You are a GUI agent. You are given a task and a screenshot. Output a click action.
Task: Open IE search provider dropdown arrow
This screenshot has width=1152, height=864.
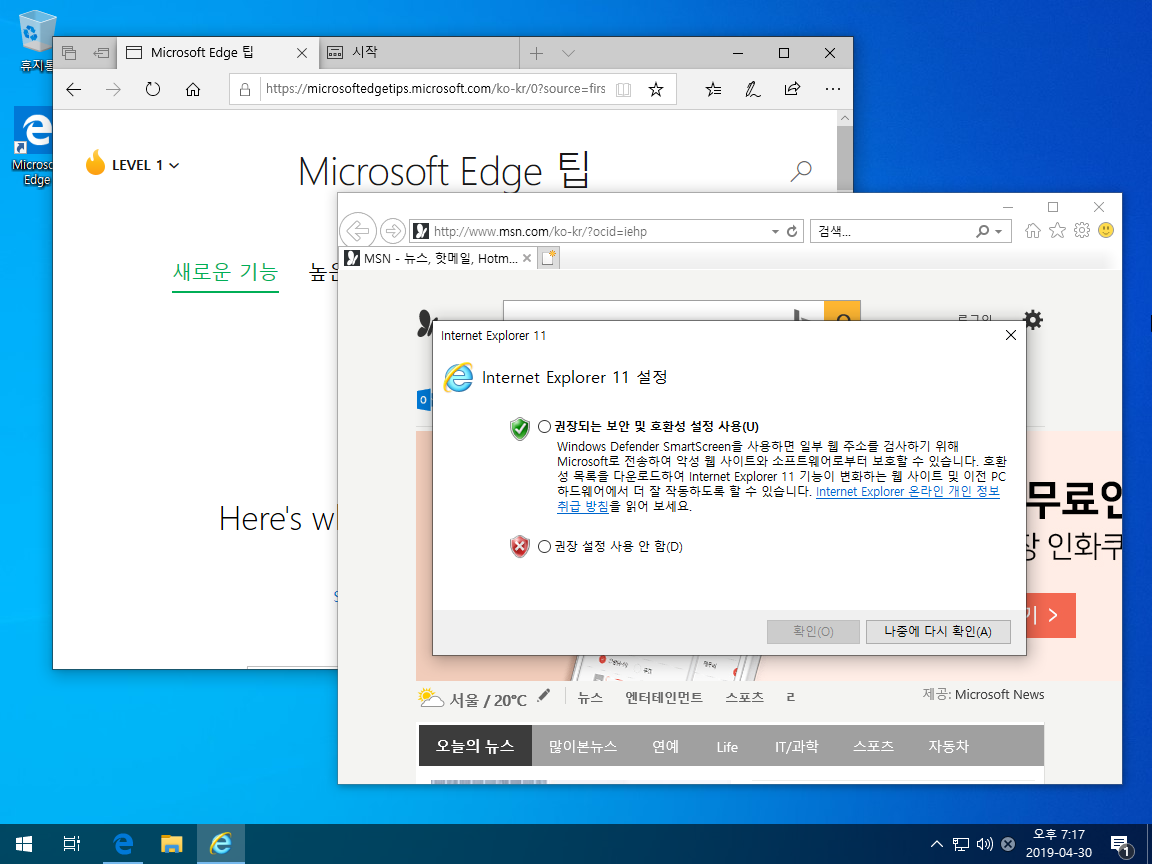tap(998, 231)
